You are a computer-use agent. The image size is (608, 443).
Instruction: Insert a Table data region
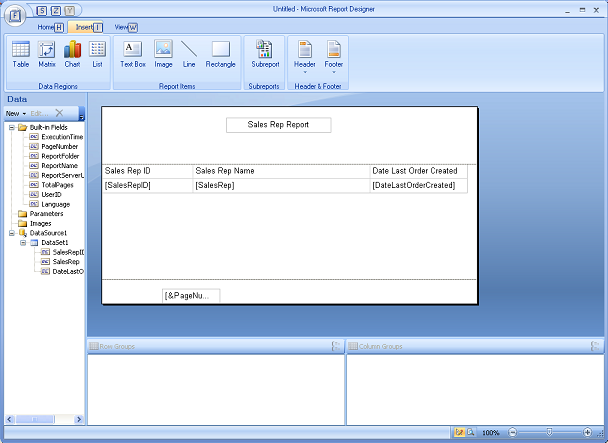21,55
